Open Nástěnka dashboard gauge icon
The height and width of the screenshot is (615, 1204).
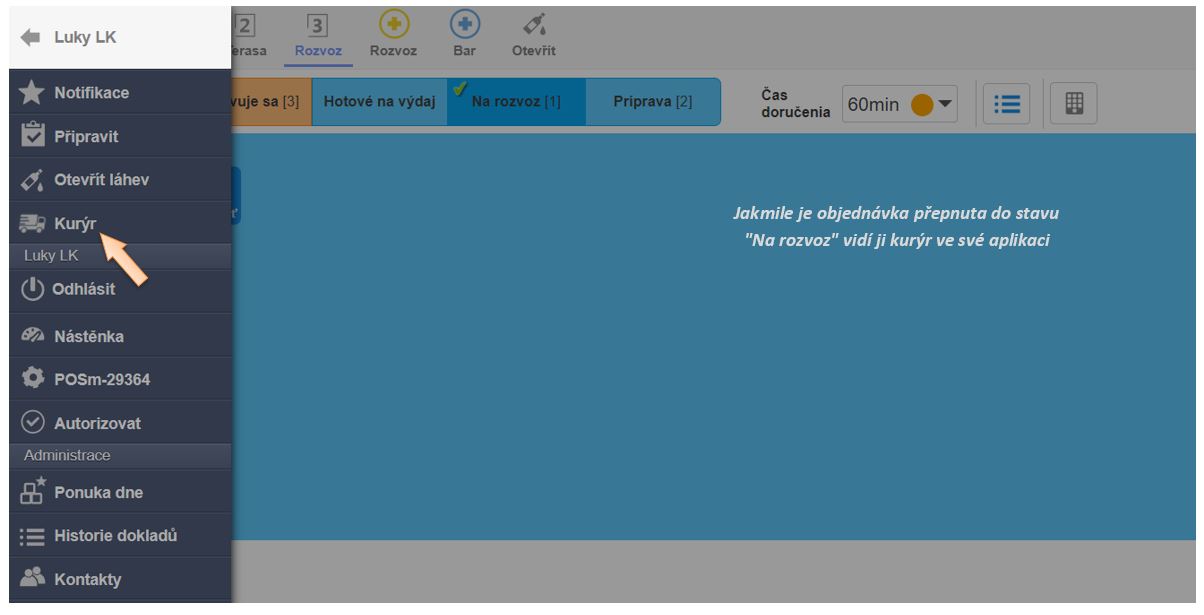point(32,336)
